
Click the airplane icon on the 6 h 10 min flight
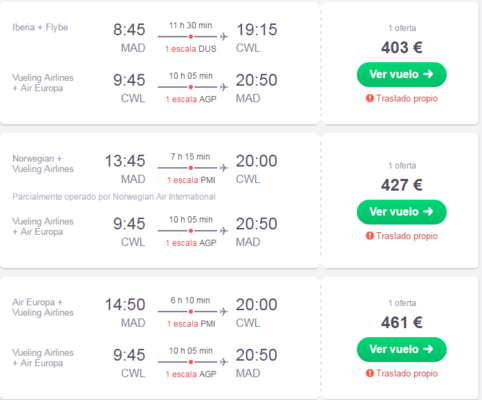(x=224, y=311)
